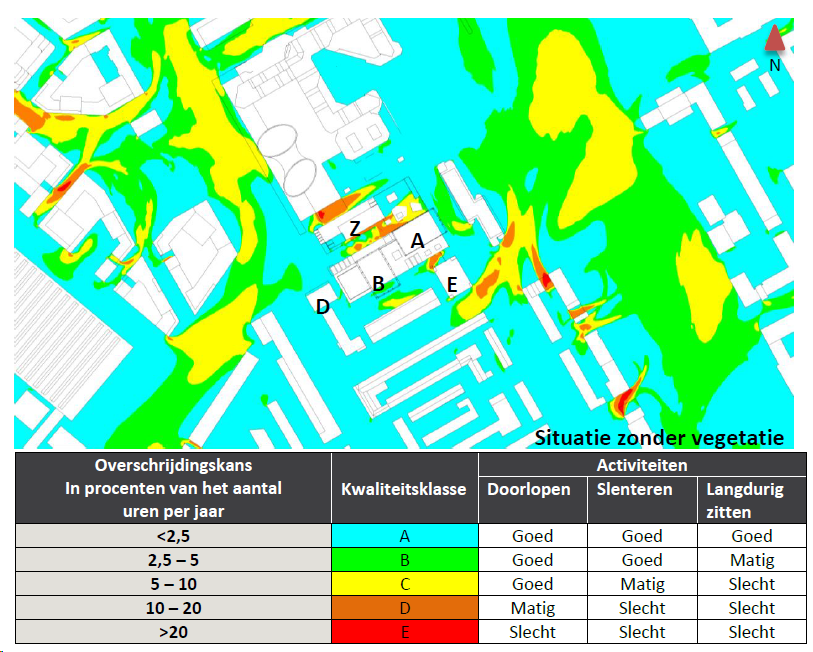This screenshot has width=813, height=652.
Task: Click the "2,5 – 5" percentage cell
Action: tap(173, 560)
